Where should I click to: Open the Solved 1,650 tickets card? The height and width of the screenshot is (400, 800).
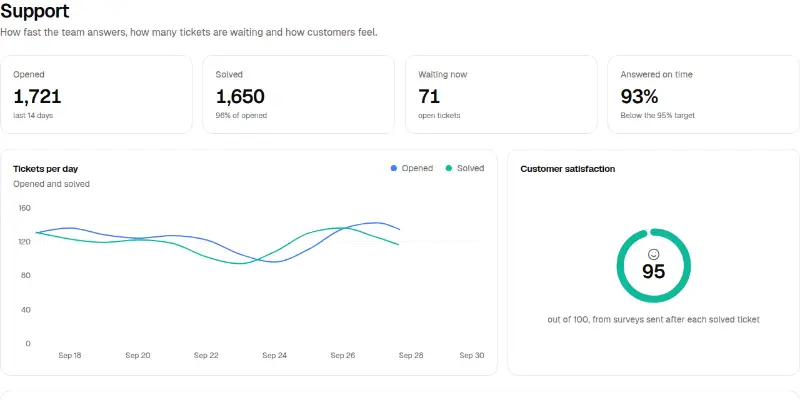point(298,94)
